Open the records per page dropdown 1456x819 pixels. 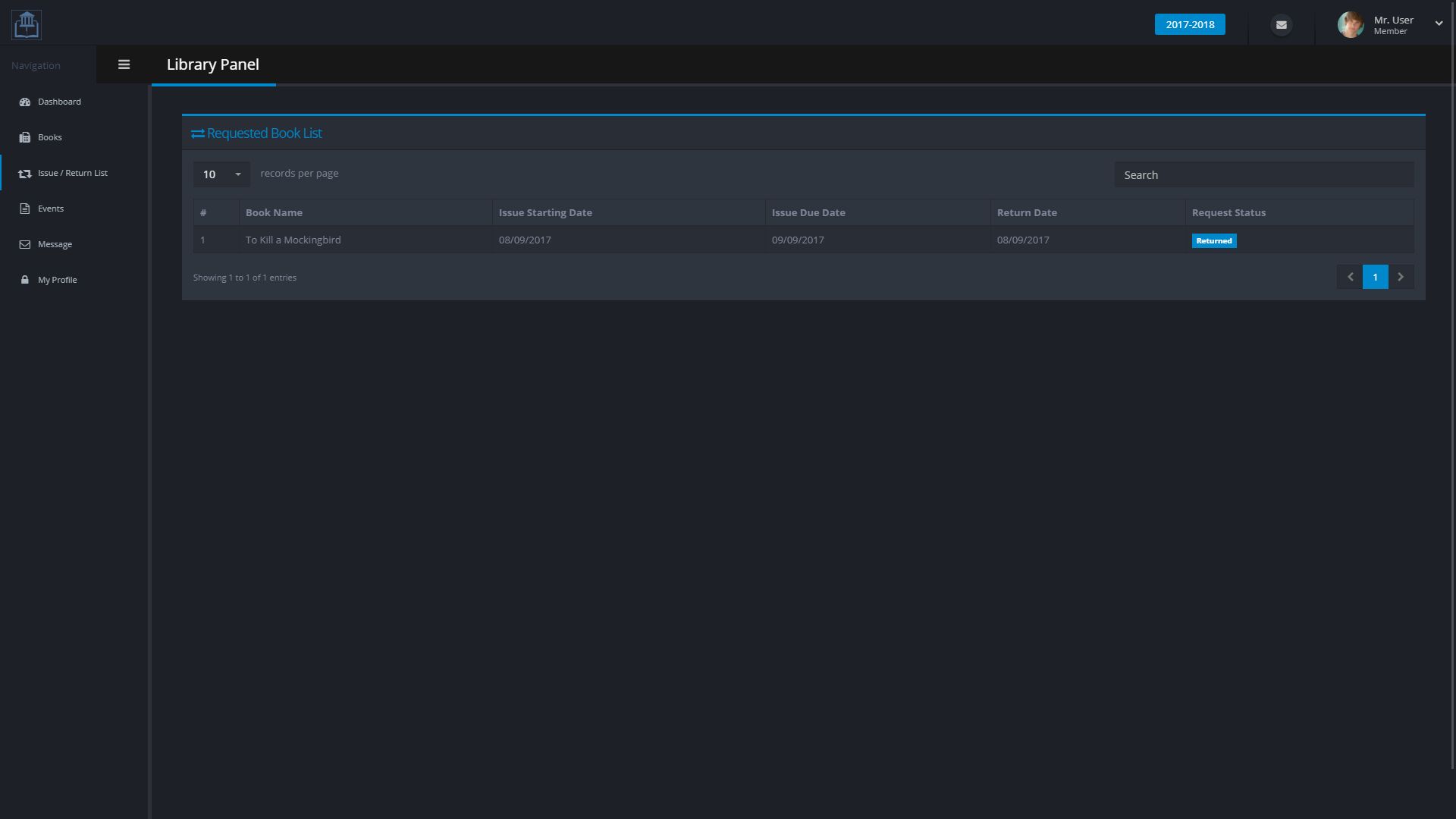(221, 174)
